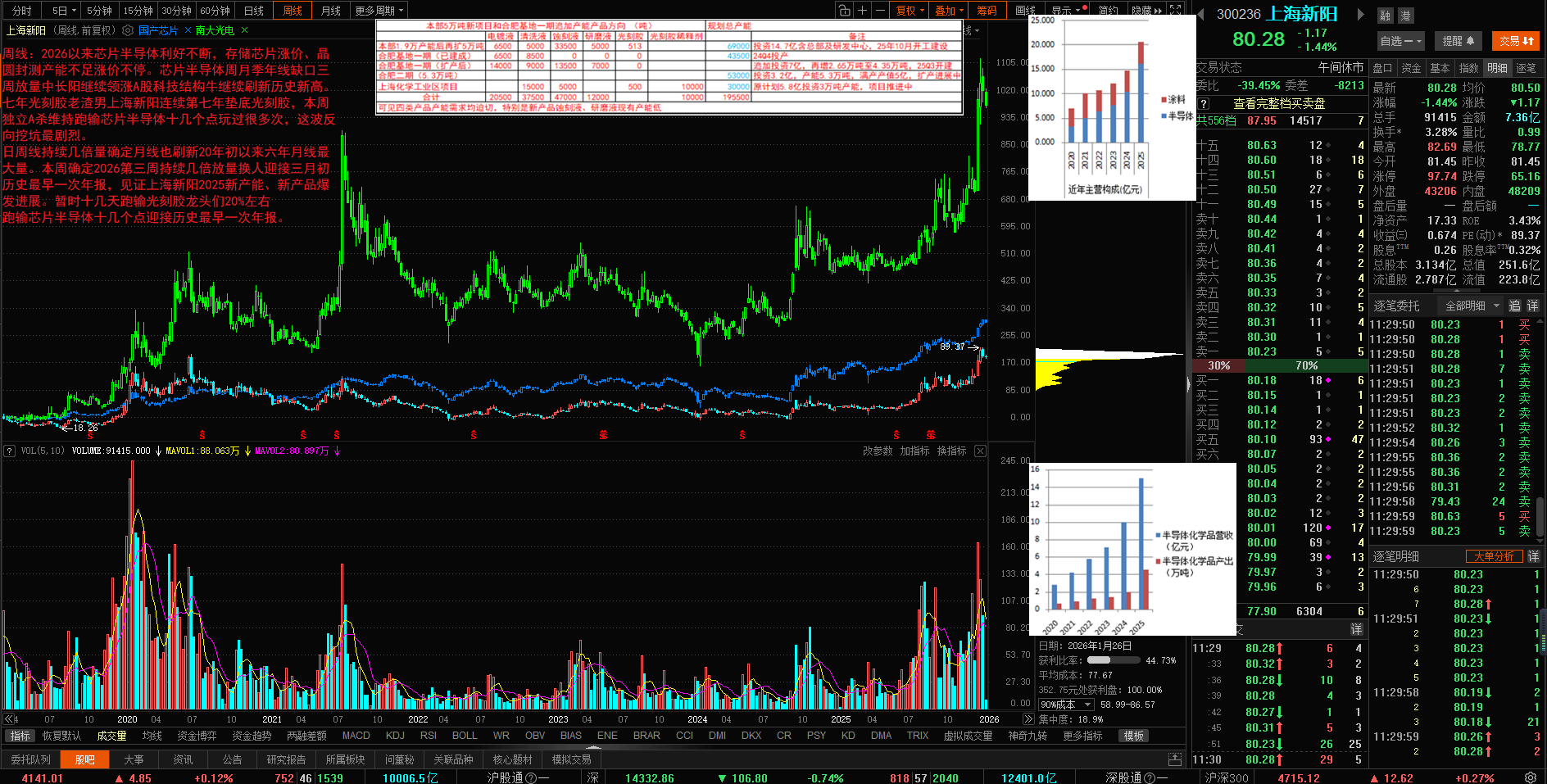Click the 获利比率 progress bar
Viewport: 1547px width, 784px height.
pos(1112,660)
